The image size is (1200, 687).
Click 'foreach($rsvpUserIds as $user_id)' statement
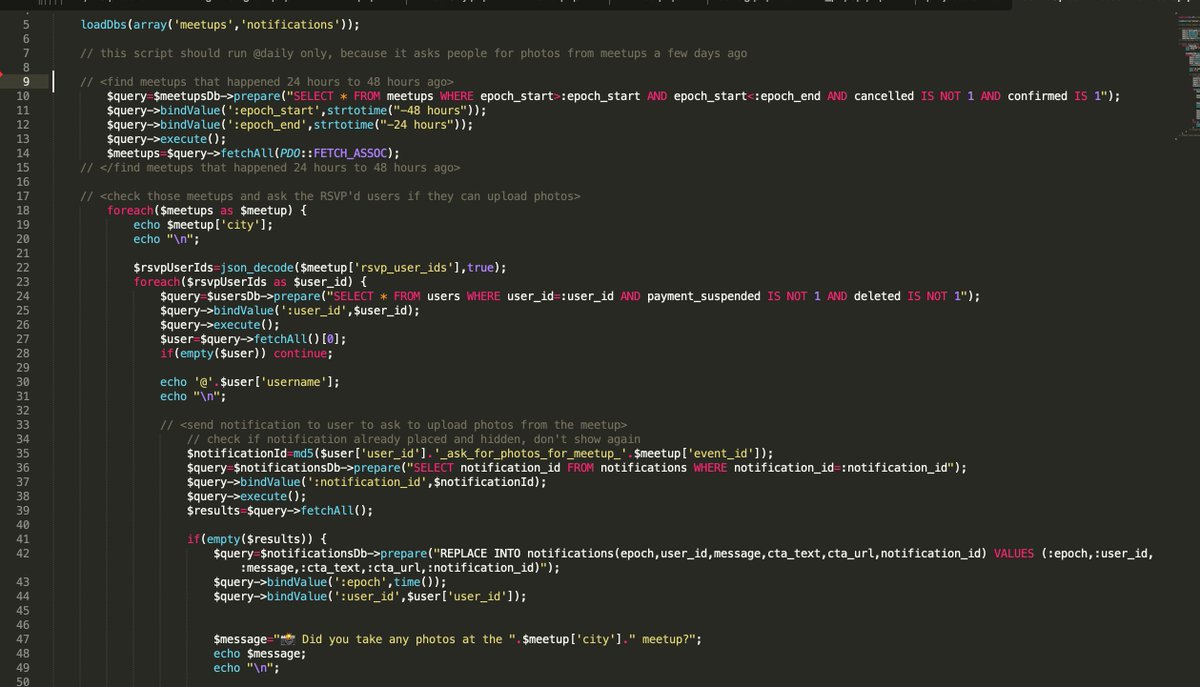coord(250,282)
